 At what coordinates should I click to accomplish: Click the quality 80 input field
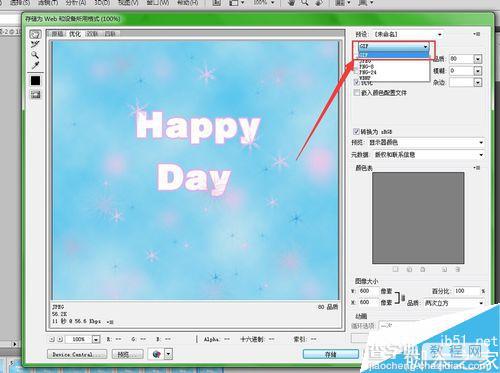(x=461, y=59)
